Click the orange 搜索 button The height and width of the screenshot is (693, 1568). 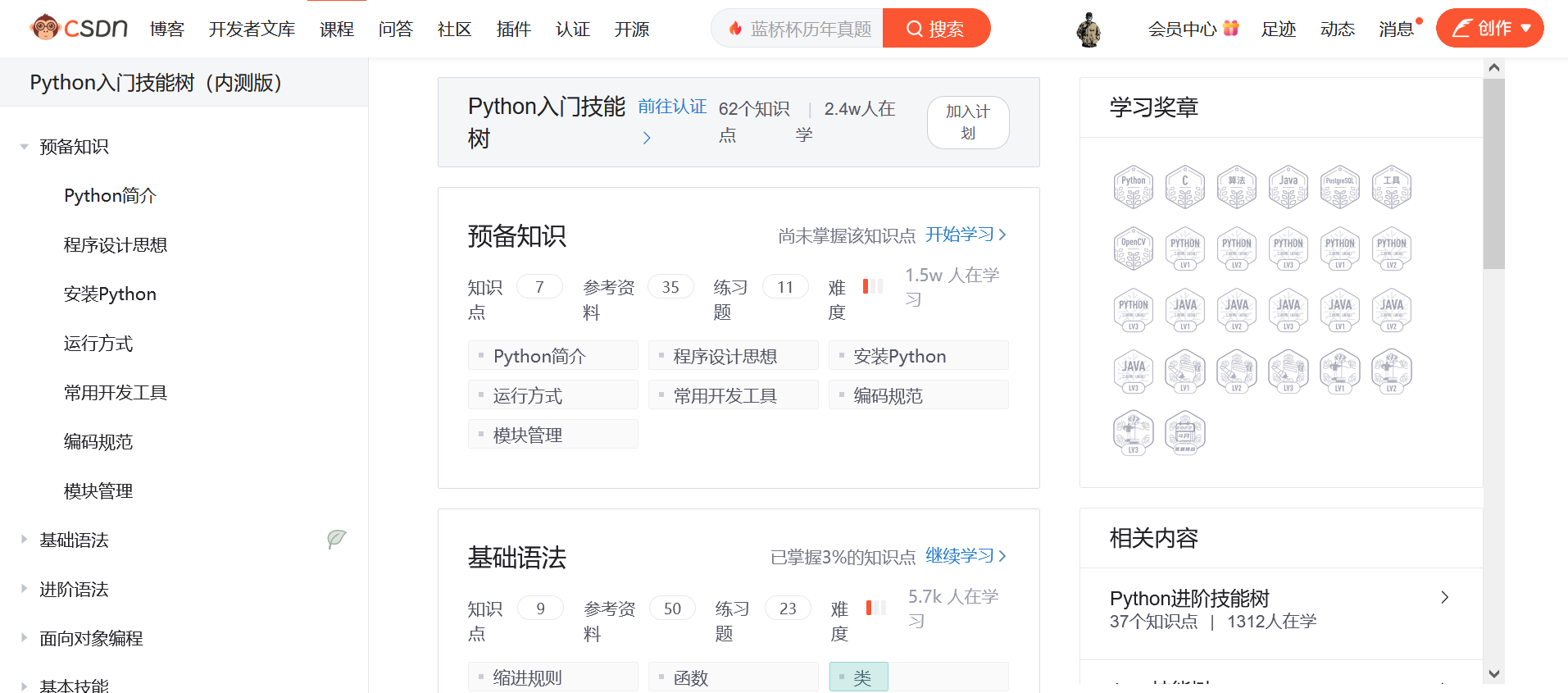936,28
